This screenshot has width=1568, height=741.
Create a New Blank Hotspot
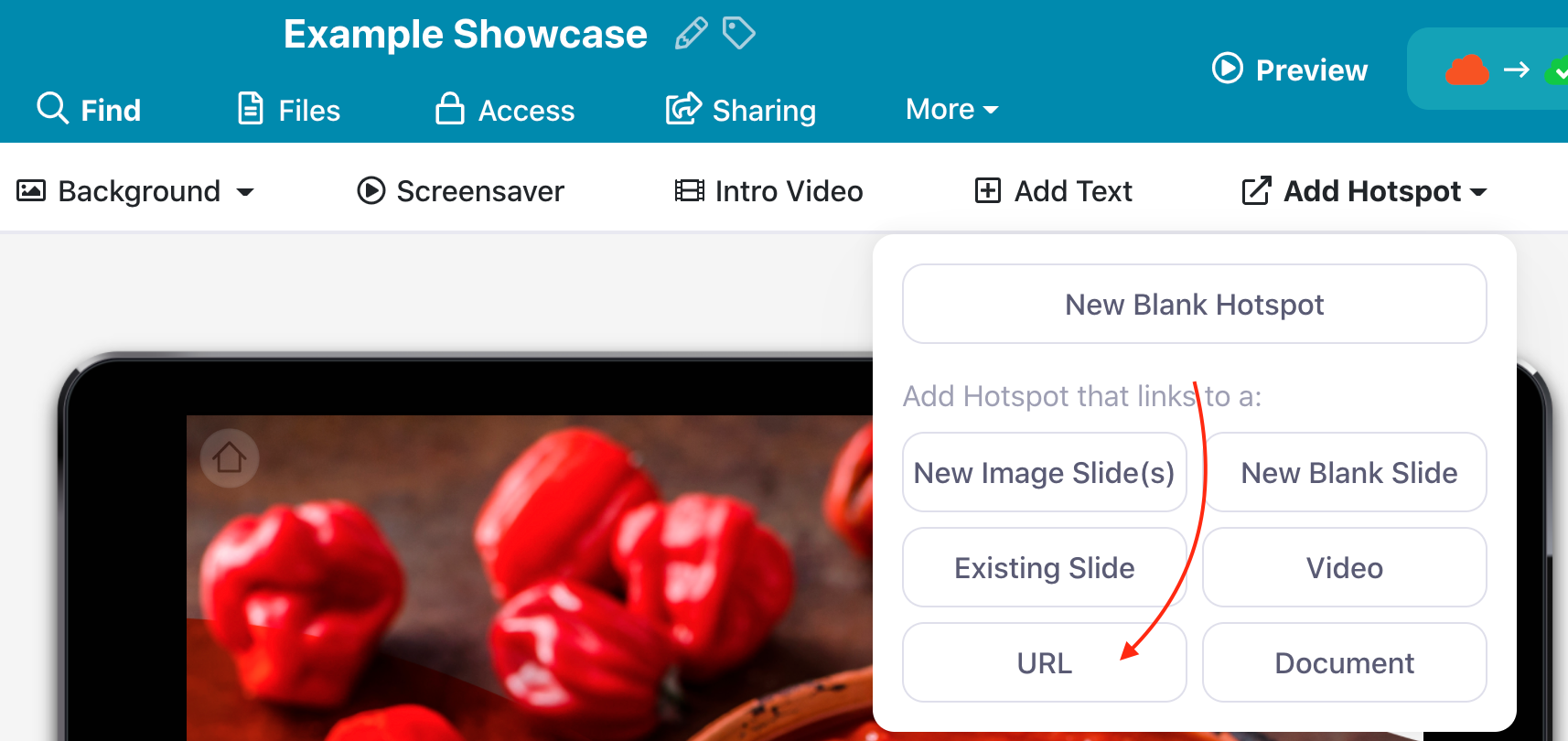tap(1194, 305)
